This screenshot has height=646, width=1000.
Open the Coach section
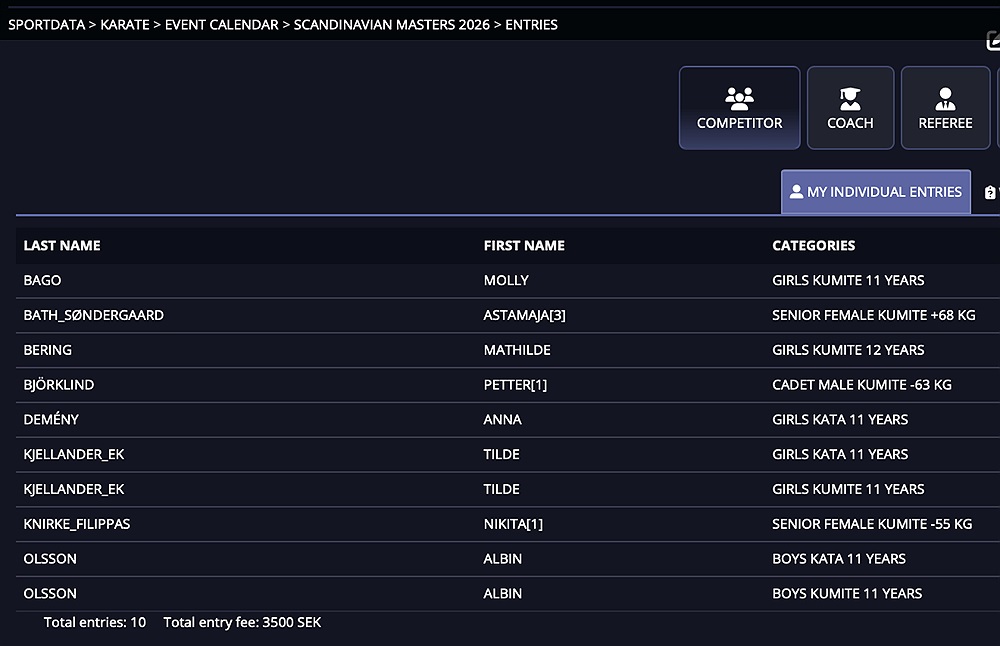point(850,108)
